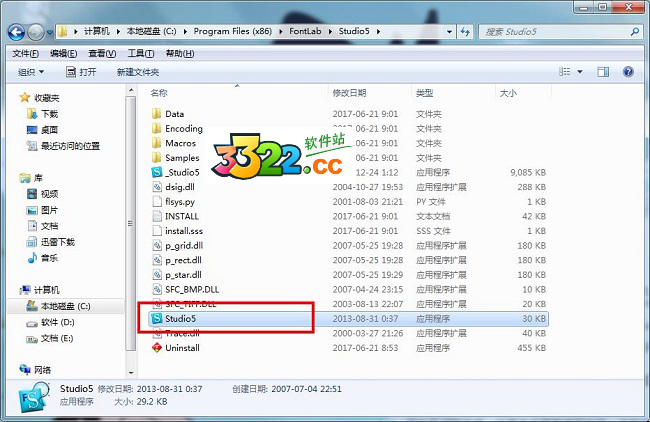Open the 编辑(E) menu
The width and height of the screenshot is (650, 422).
pyautogui.click(x=63, y=53)
